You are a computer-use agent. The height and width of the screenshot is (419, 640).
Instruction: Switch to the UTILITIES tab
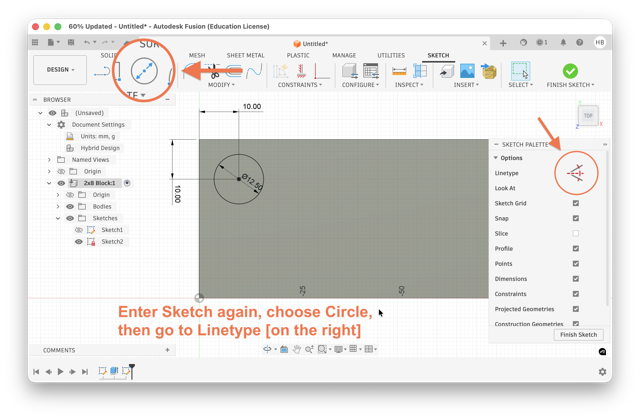tap(391, 55)
